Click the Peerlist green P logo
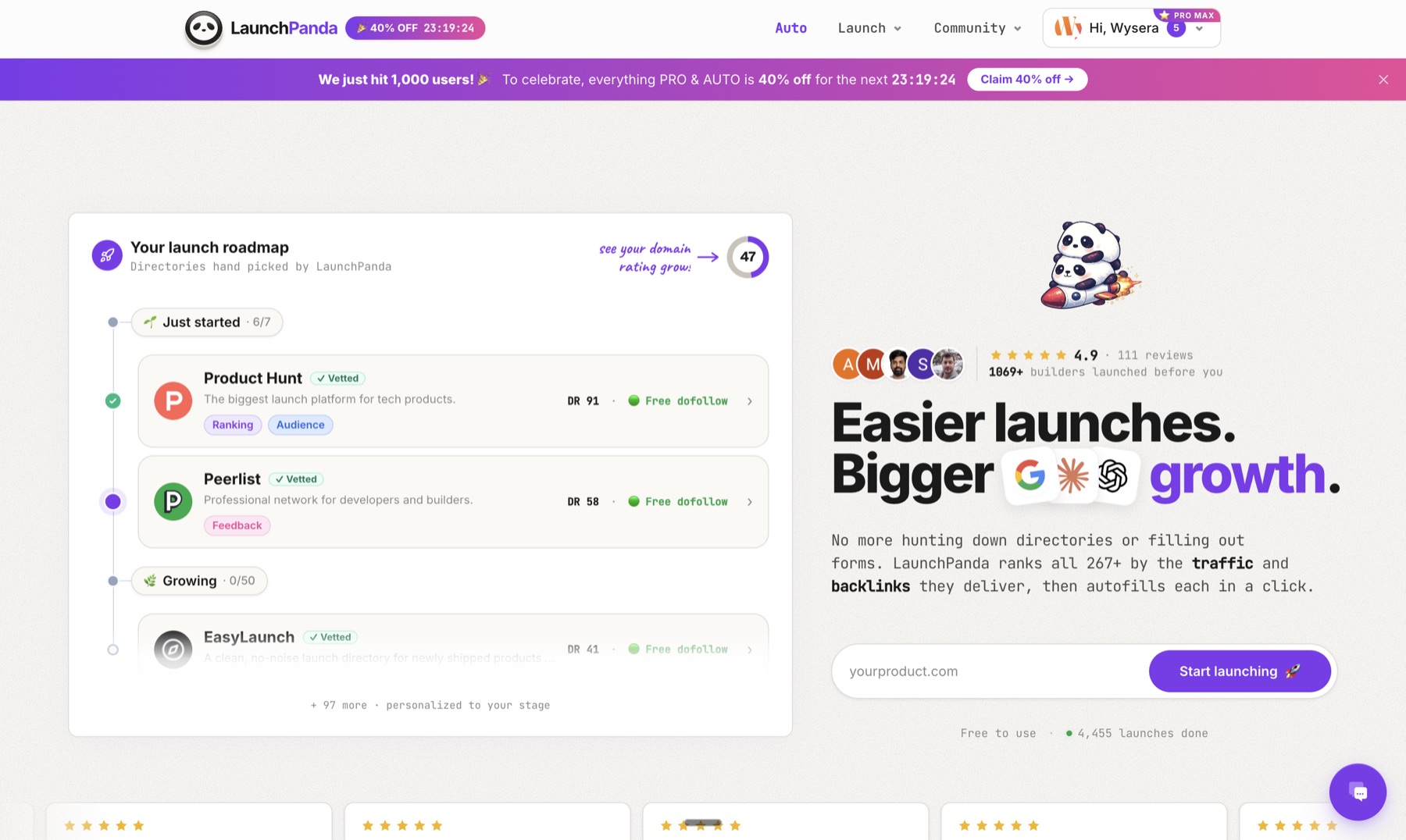Viewport: 1406px width, 840px height. (x=173, y=501)
